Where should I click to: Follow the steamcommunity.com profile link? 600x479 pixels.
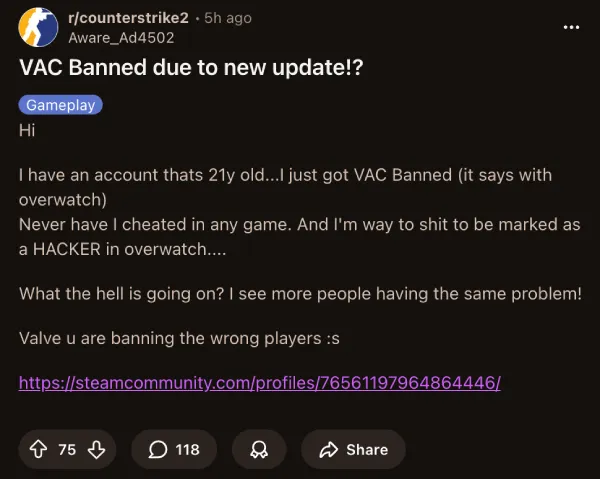(x=260, y=383)
